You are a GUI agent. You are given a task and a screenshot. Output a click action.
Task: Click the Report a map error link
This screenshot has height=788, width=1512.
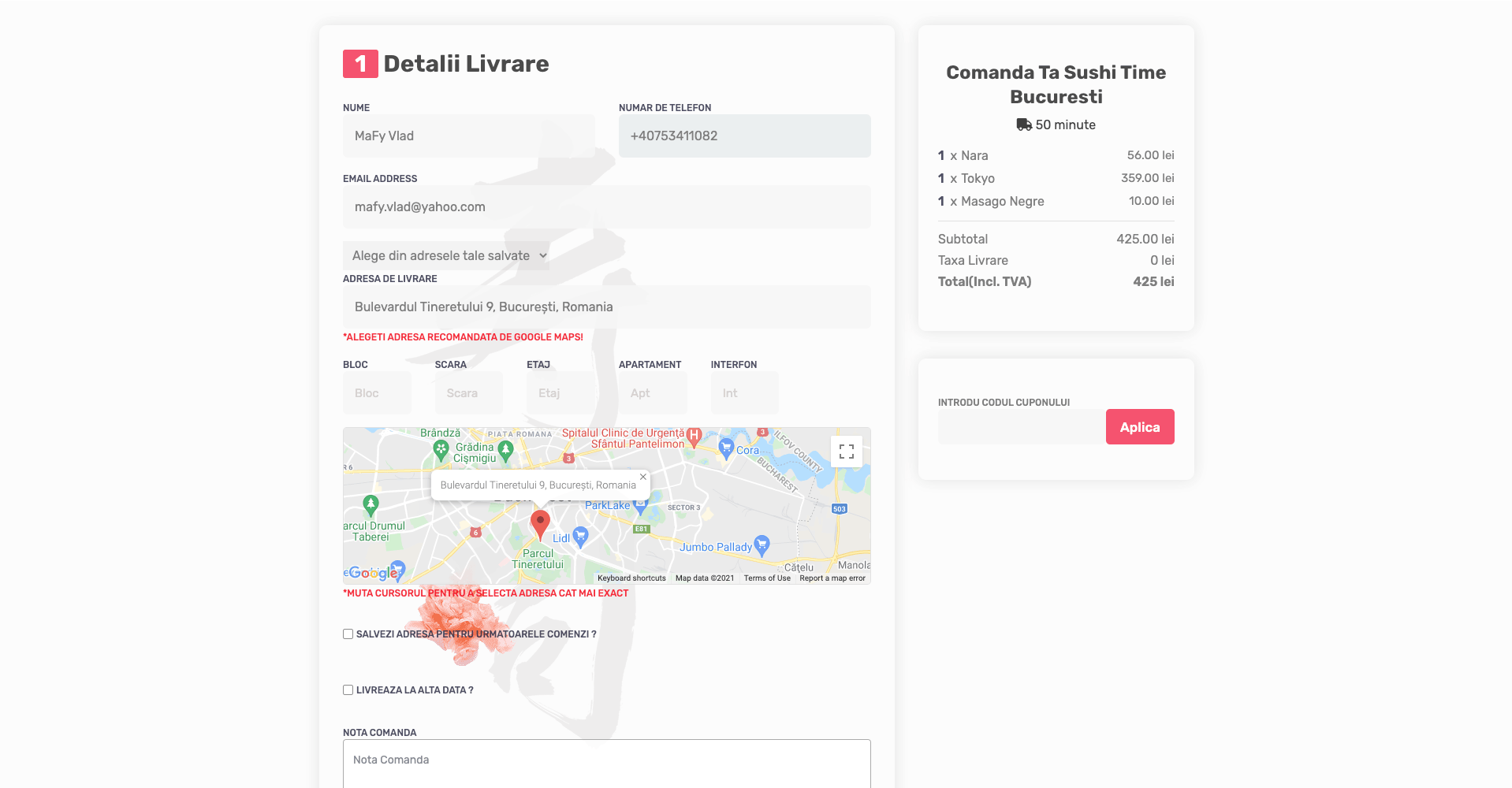(832, 578)
